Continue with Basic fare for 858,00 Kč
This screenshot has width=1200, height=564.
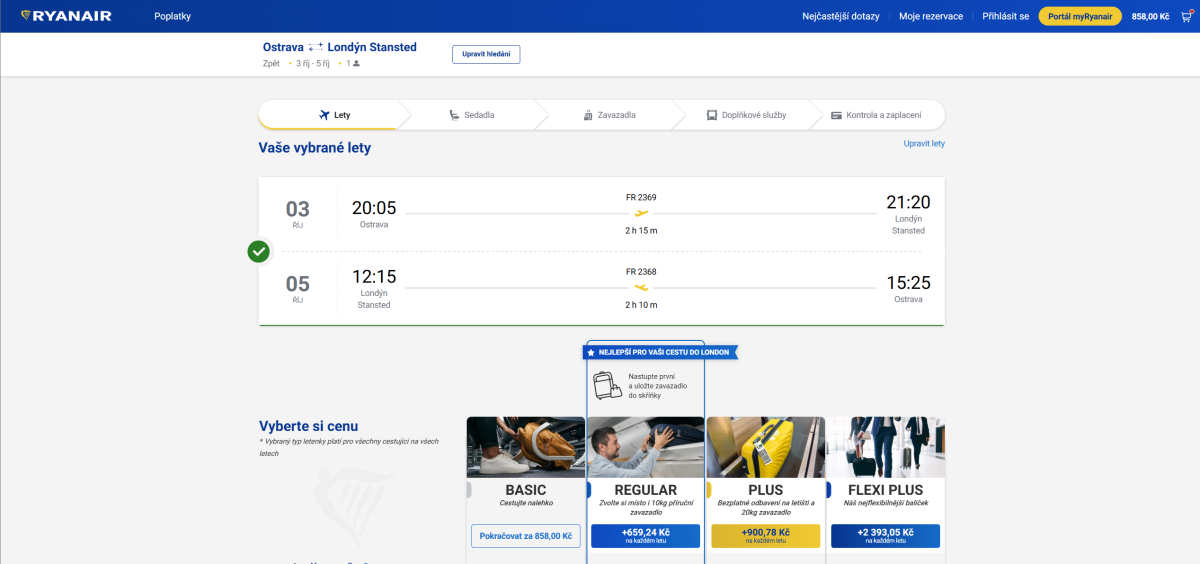point(525,536)
